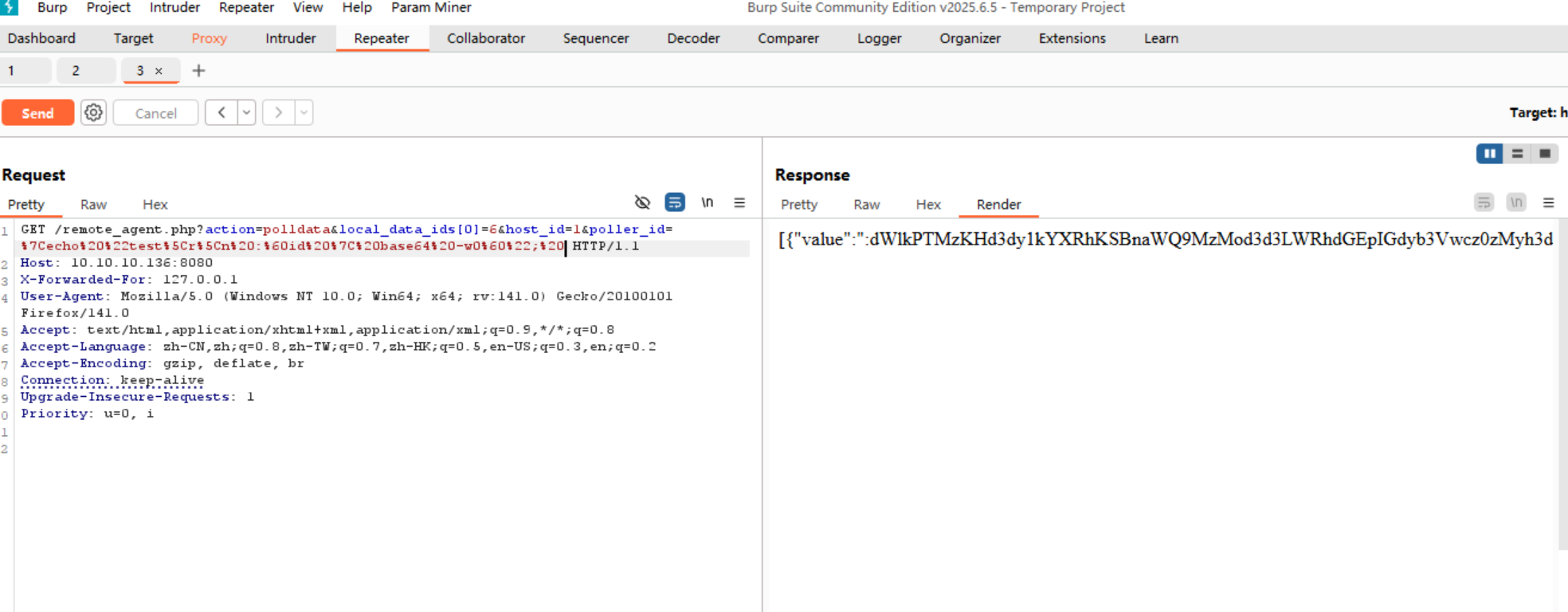Switch the request view to Raw
The height and width of the screenshot is (612, 1568).
point(93,205)
